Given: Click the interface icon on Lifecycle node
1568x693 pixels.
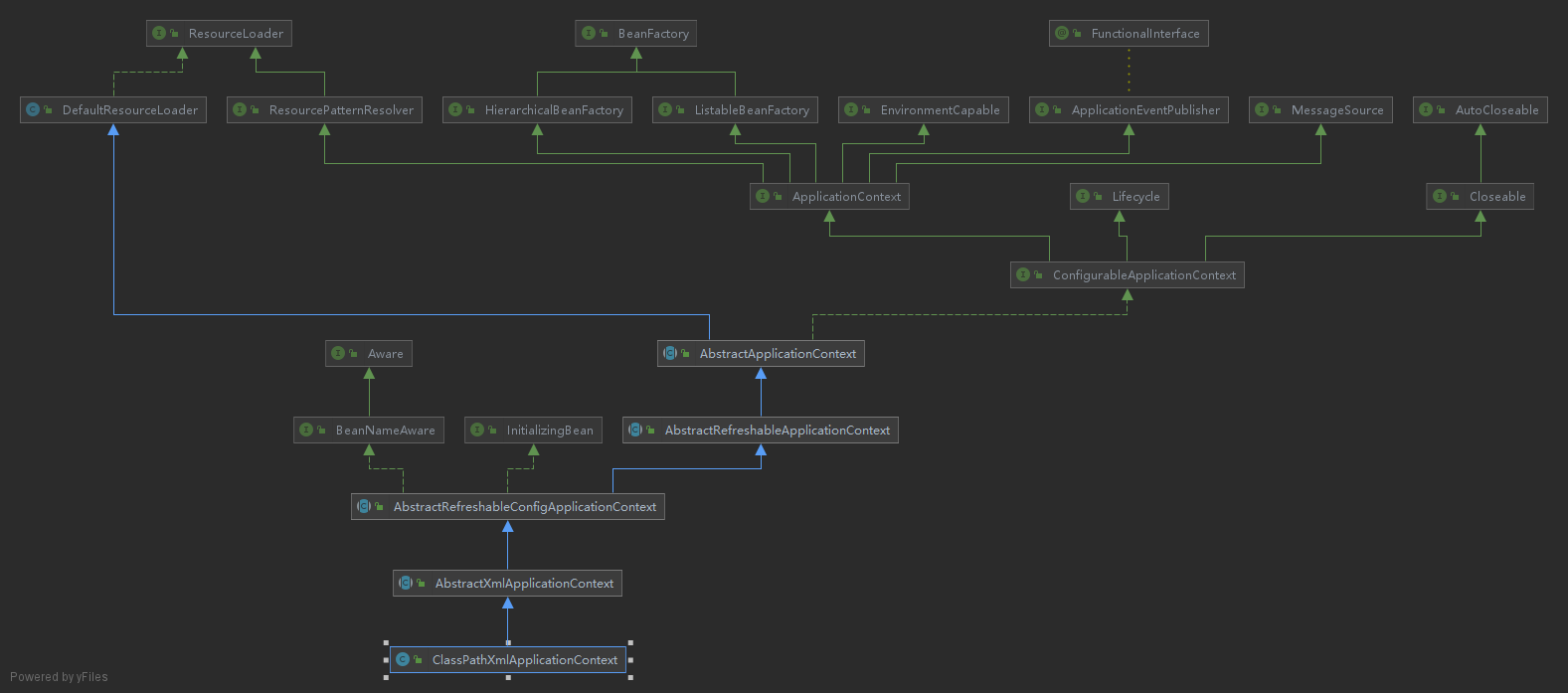Looking at the screenshot, I should [x=1083, y=197].
